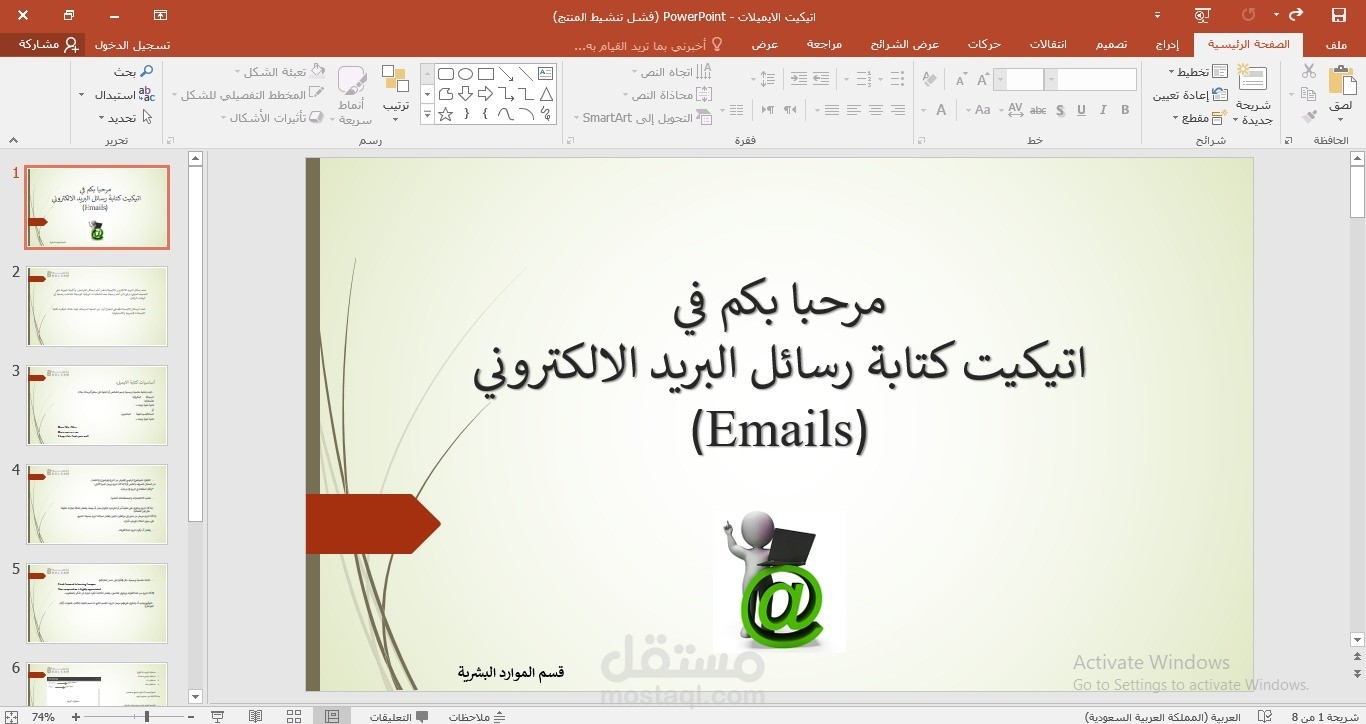Viewport: 1366px width, 724px height.
Task: Click the Italic I icon
Action: click(x=1103, y=110)
